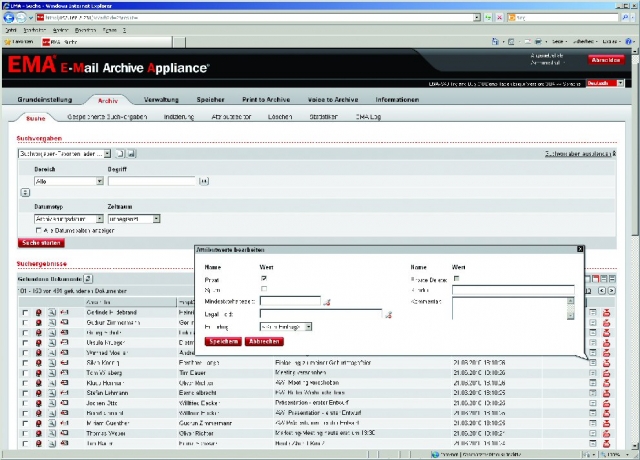Go to previous results page arrow
Image resolution: width=640 pixels, height=460 pixels.
click(x=602, y=291)
